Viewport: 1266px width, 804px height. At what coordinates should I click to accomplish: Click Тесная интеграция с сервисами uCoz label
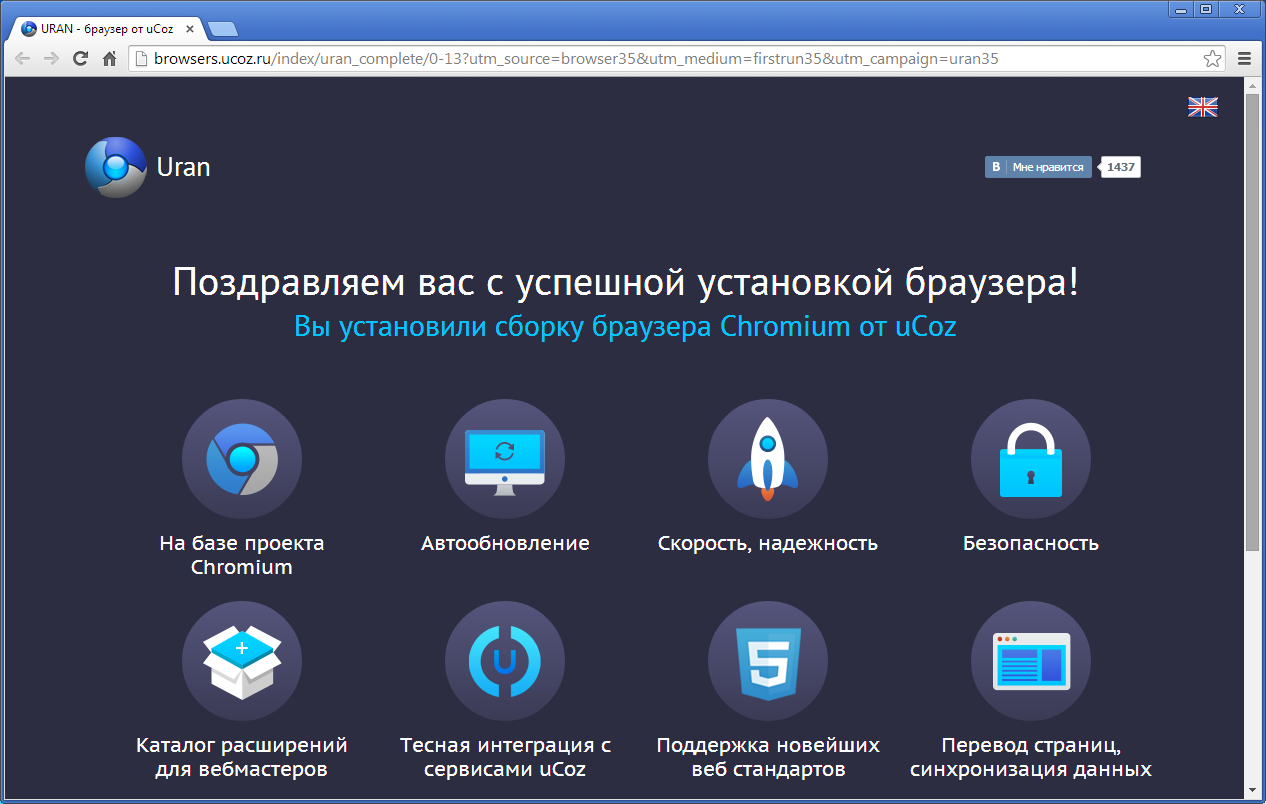pos(505,757)
